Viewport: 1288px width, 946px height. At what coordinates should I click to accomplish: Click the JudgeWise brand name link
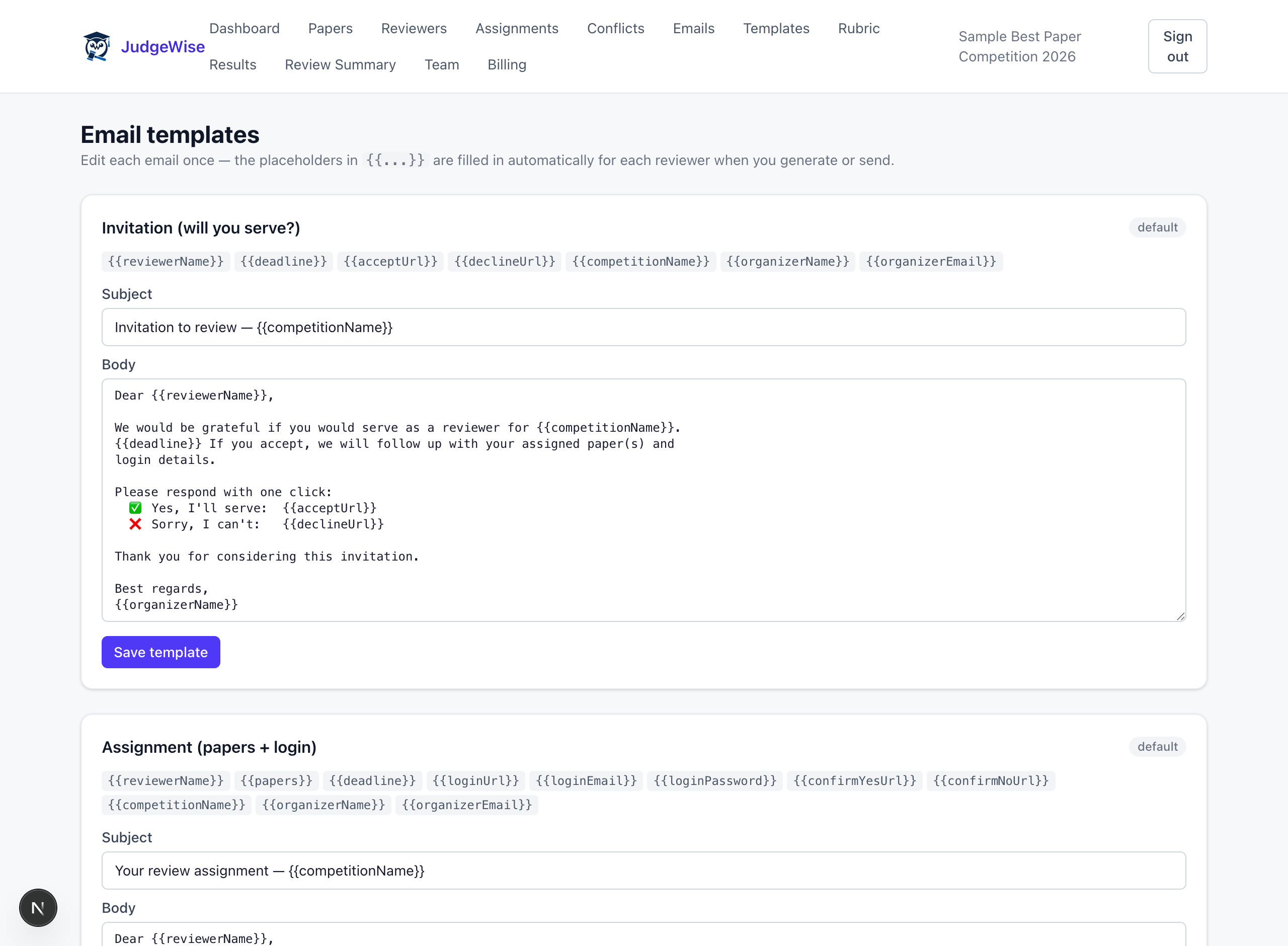tap(163, 46)
